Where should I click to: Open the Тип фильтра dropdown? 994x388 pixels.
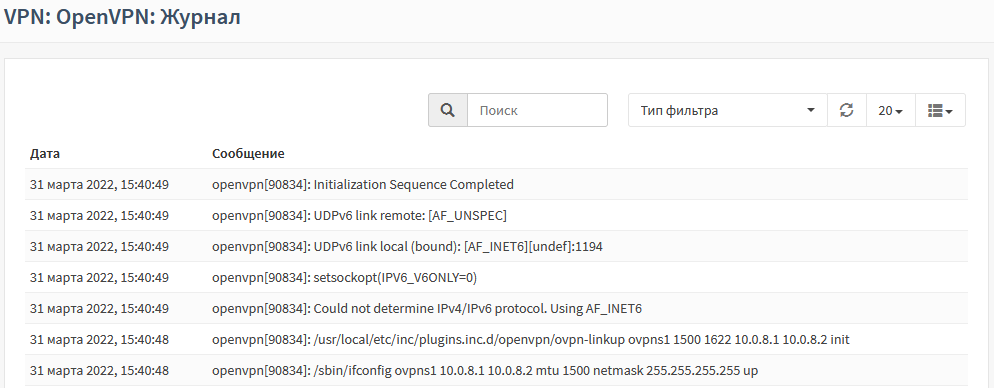[728, 110]
